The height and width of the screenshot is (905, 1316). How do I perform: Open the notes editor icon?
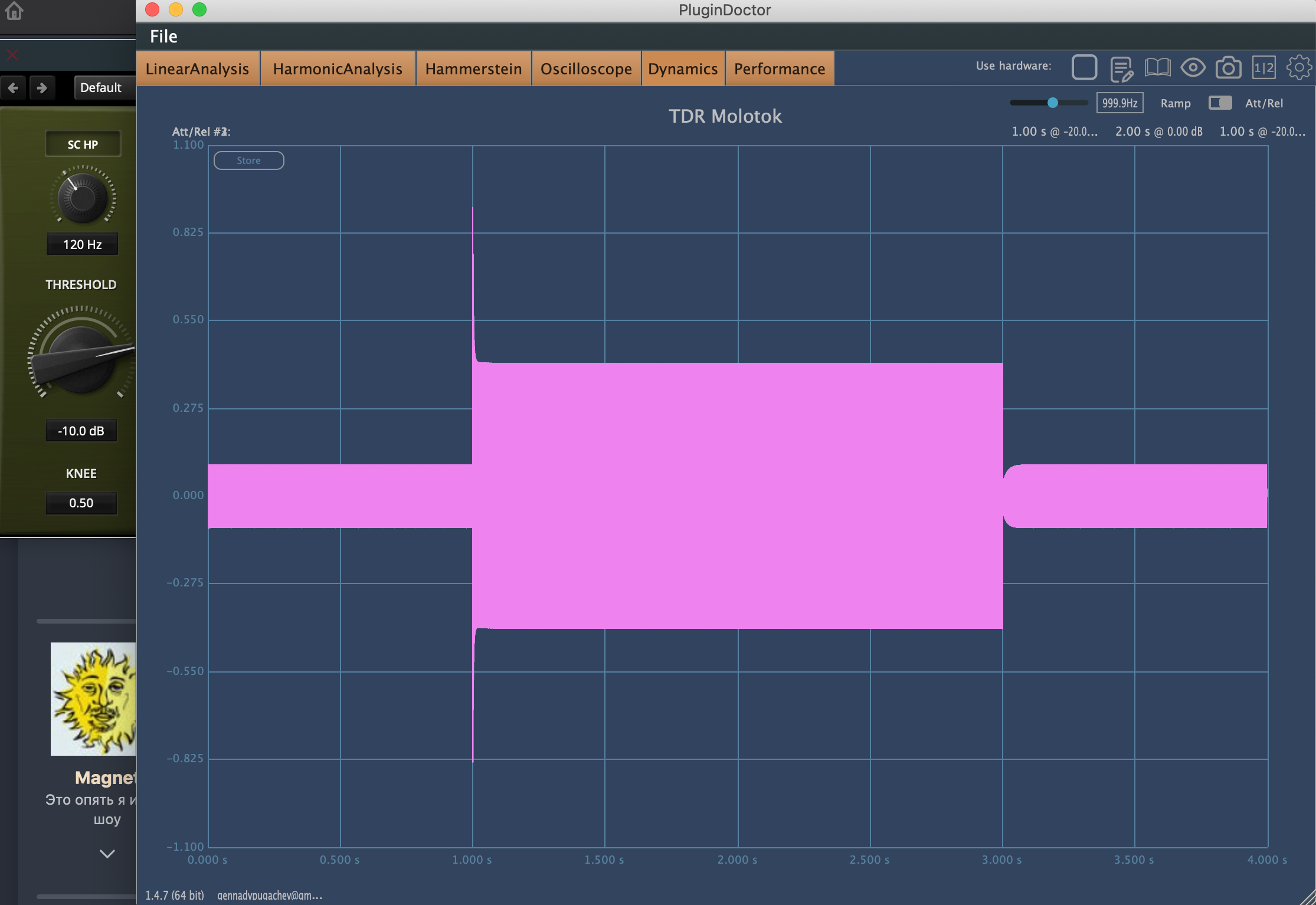pyautogui.click(x=1121, y=68)
